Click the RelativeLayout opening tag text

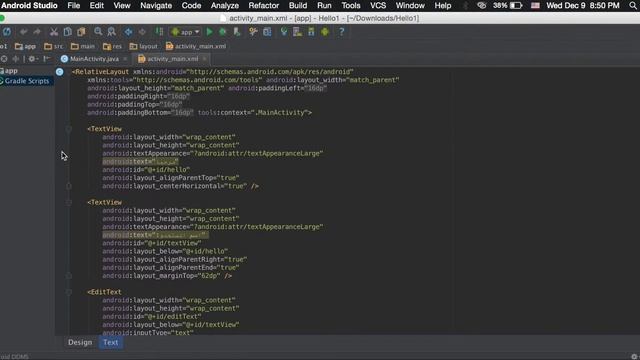tap(100, 72)
